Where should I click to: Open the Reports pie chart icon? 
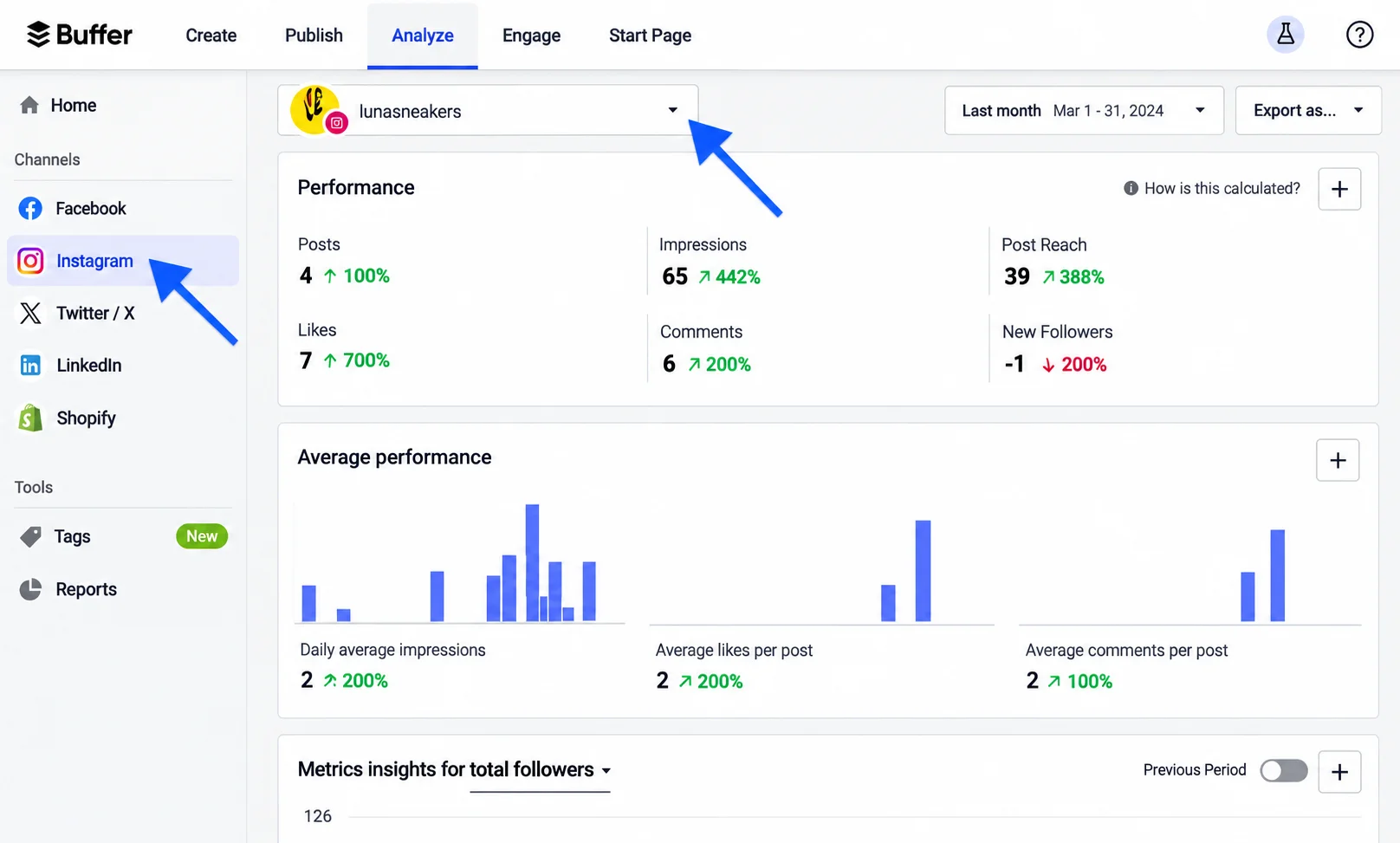[x=30, y=589]
